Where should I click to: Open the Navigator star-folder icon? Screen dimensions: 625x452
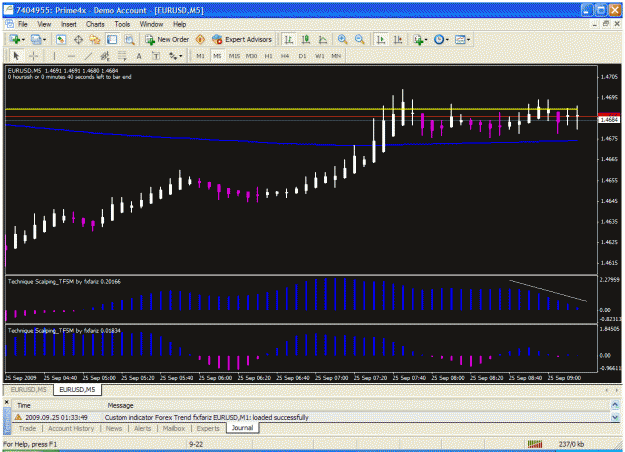click(x=95, y=39)
